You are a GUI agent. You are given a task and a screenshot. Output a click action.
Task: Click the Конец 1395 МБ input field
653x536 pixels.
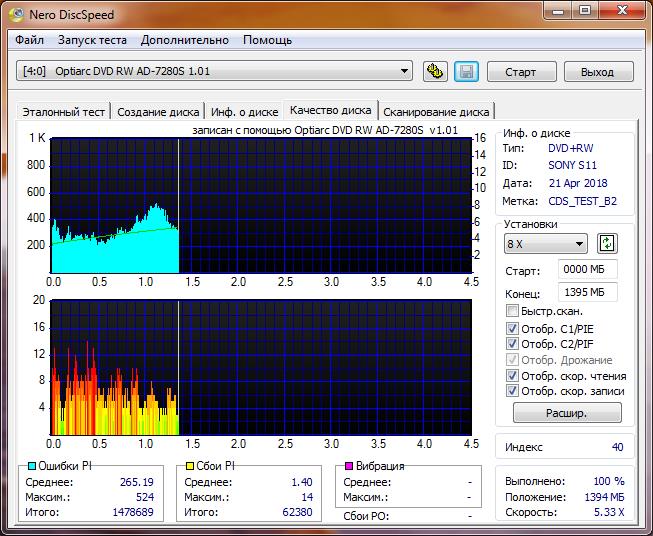[588, 292]
